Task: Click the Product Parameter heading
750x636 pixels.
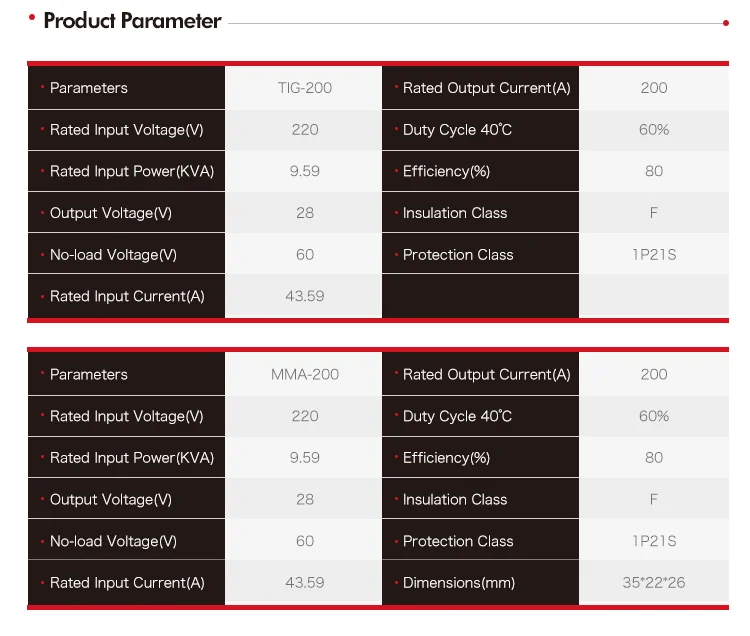Action: pos(132,21)
